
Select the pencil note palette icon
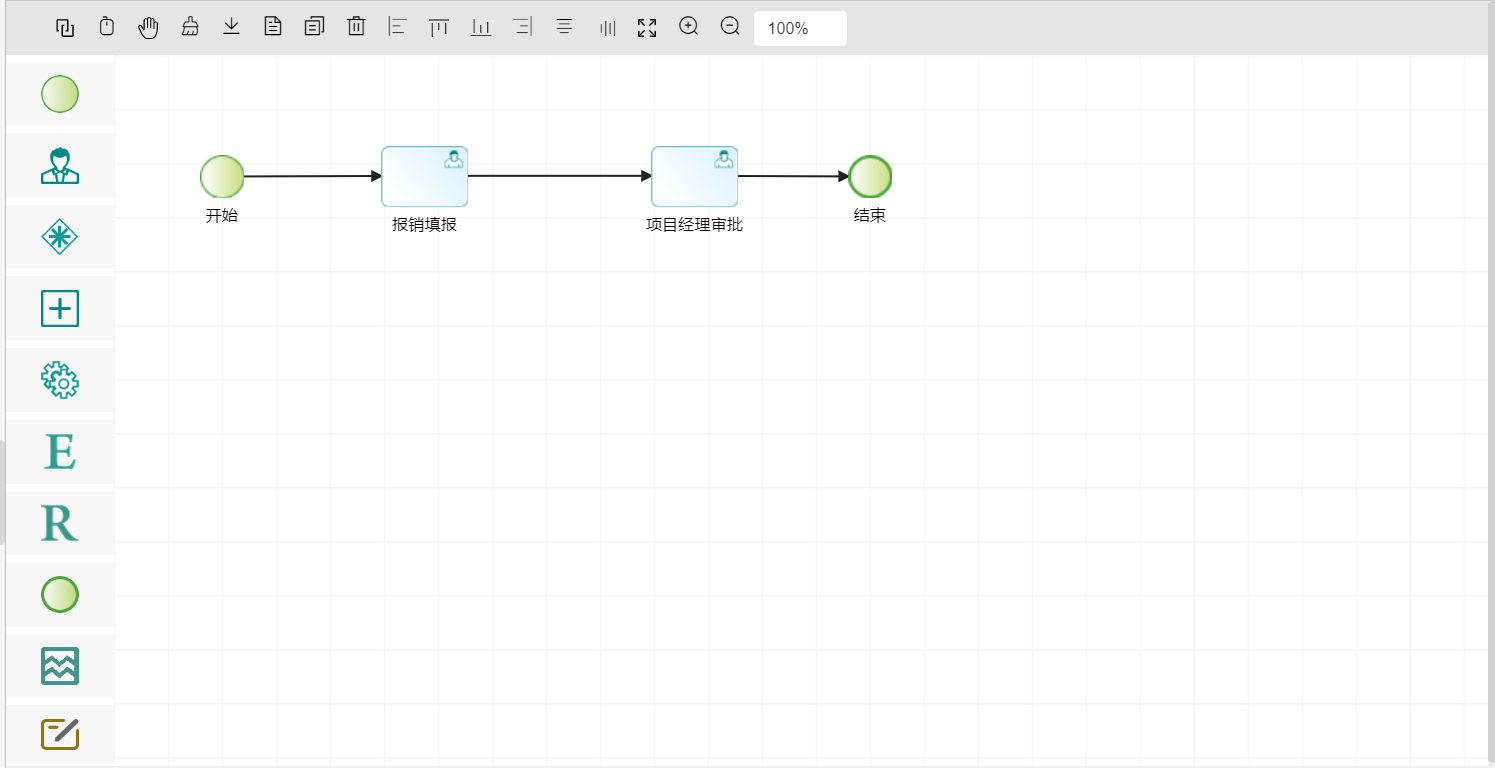tap(60, 735)
